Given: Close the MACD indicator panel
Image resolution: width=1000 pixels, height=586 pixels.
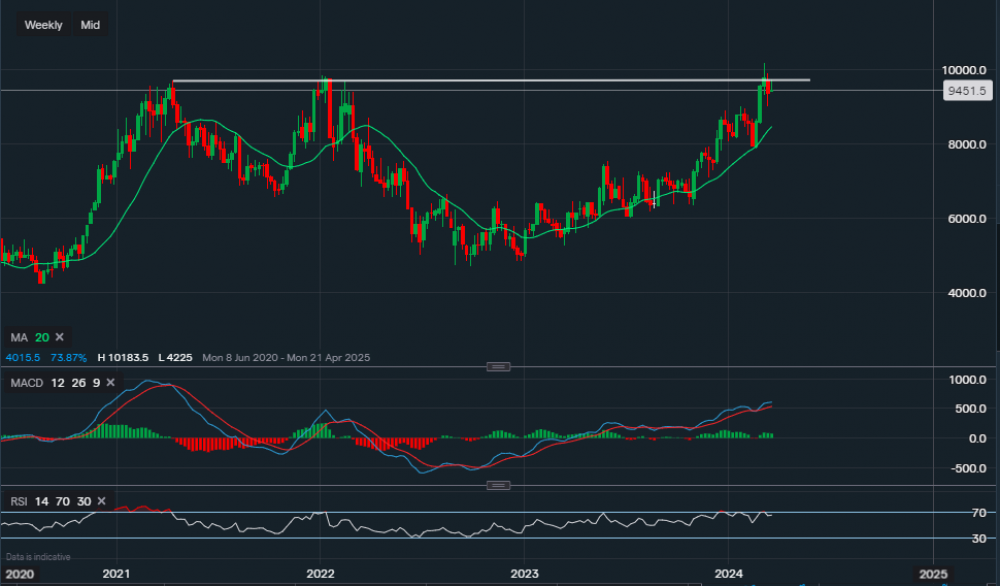Looking at the screenshot, I should pyautogui.click(x=110, y=383).
